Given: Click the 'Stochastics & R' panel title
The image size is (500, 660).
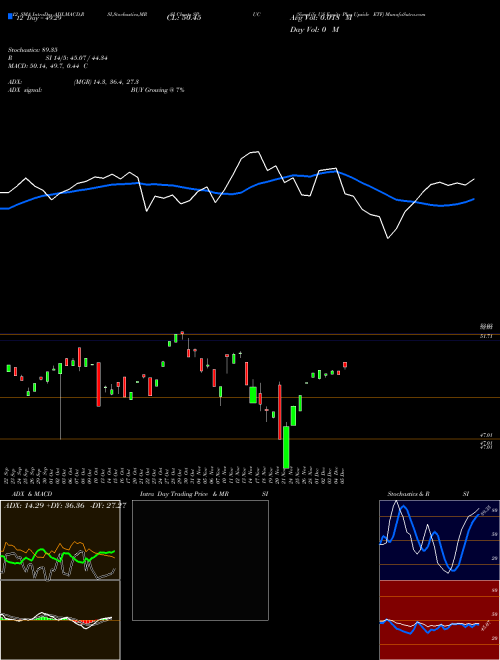Looking at the screenshot, I should pos(408,494).
